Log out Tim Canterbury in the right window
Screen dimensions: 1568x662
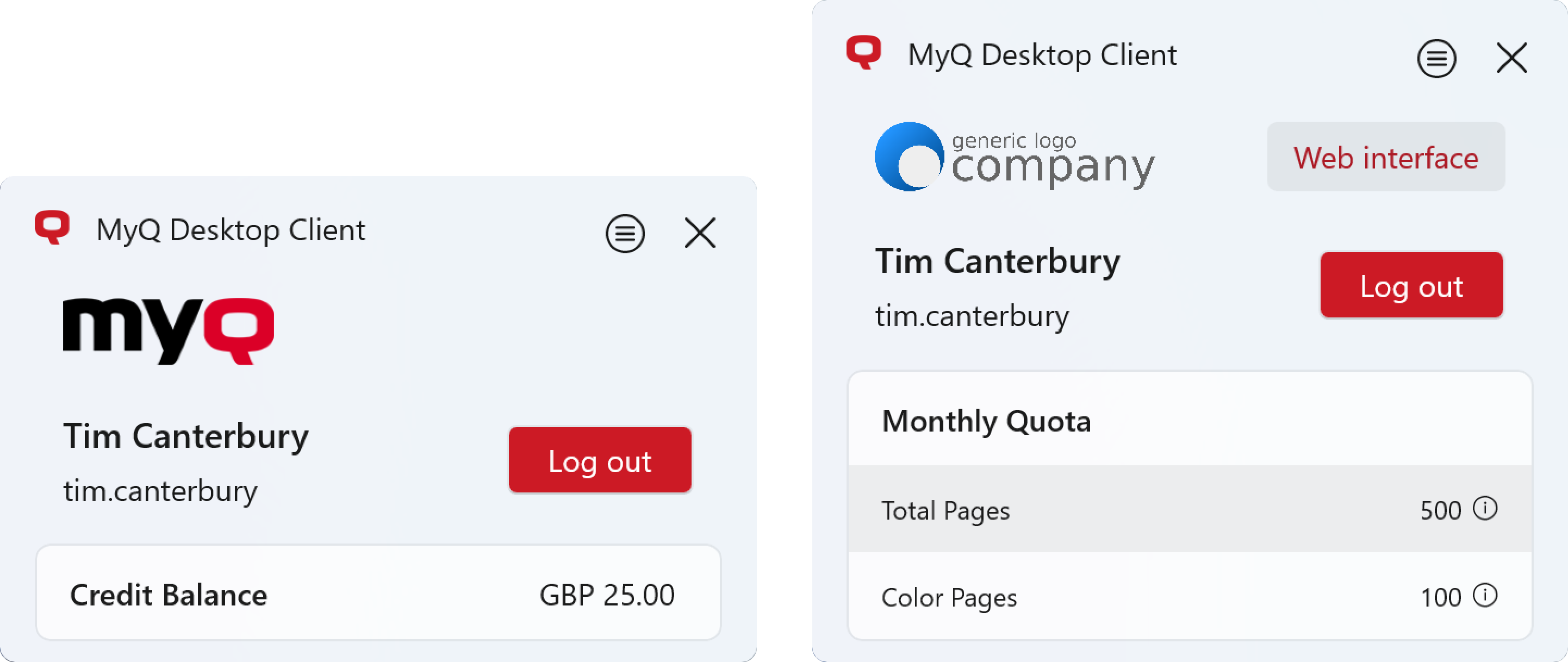pos(1411,285)
